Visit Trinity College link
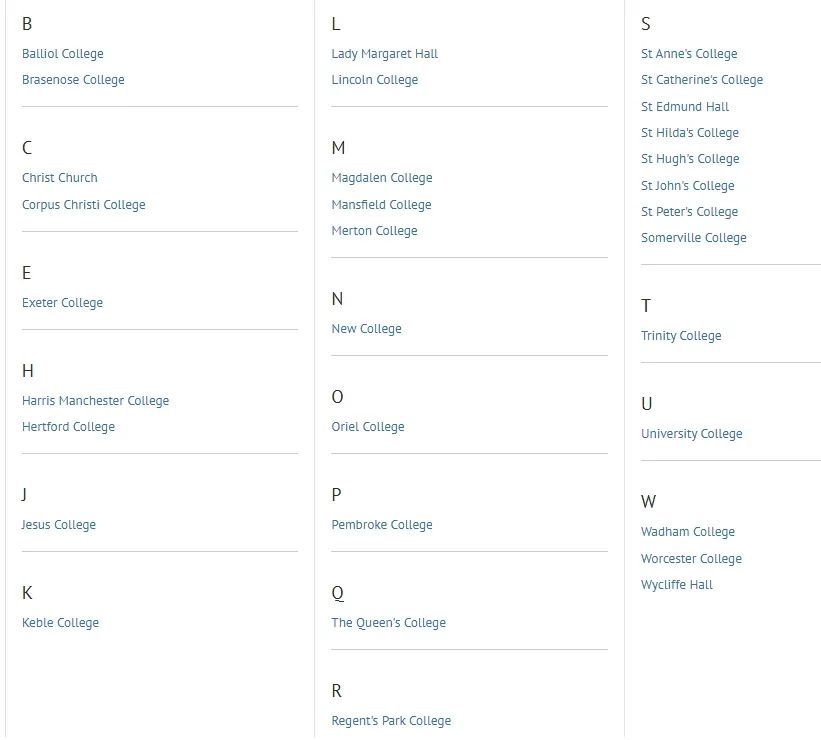Screen dimensions: 821x740 pos(680,336)
